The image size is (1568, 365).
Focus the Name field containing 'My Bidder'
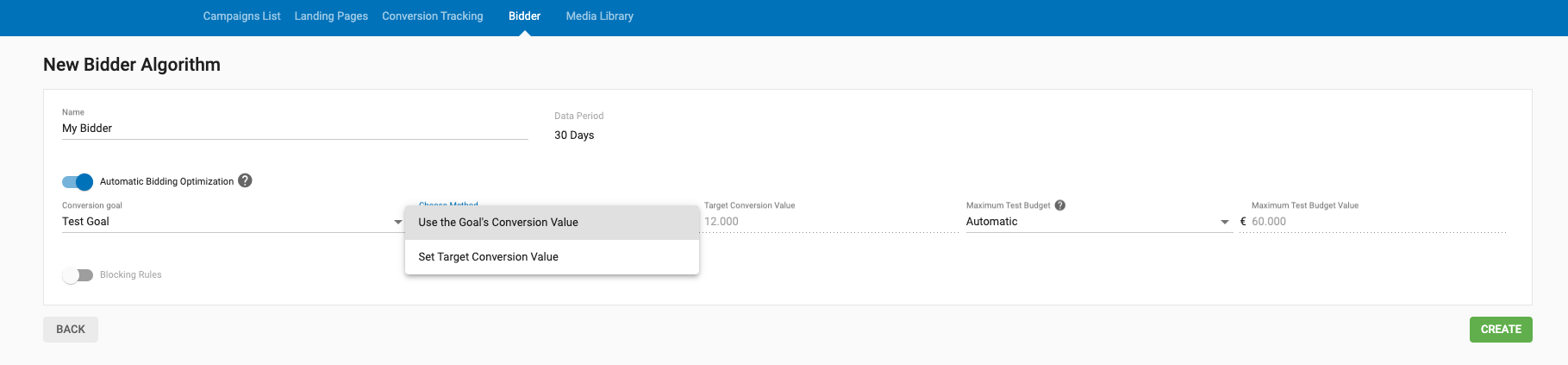294,129
